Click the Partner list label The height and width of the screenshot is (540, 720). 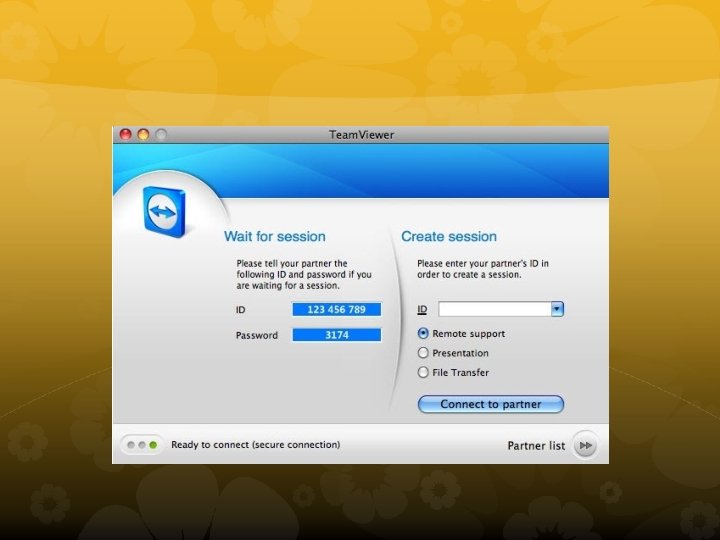pyautogui.click(x=536, y=445)
